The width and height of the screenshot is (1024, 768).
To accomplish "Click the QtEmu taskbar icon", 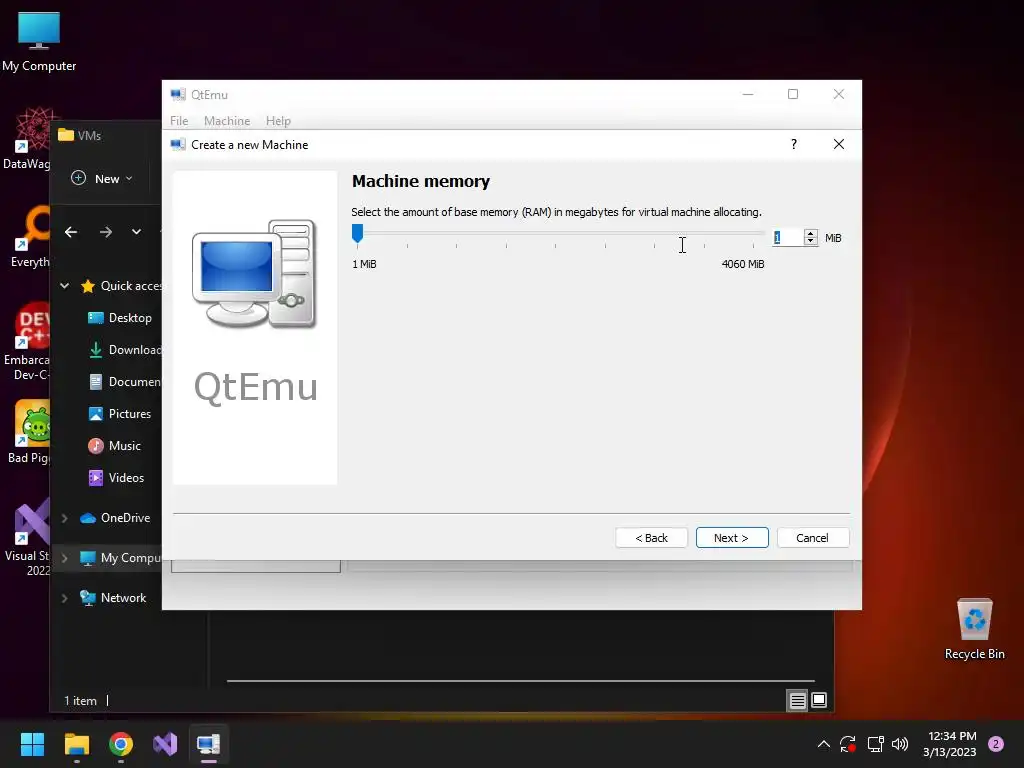I will coord(209,744).
